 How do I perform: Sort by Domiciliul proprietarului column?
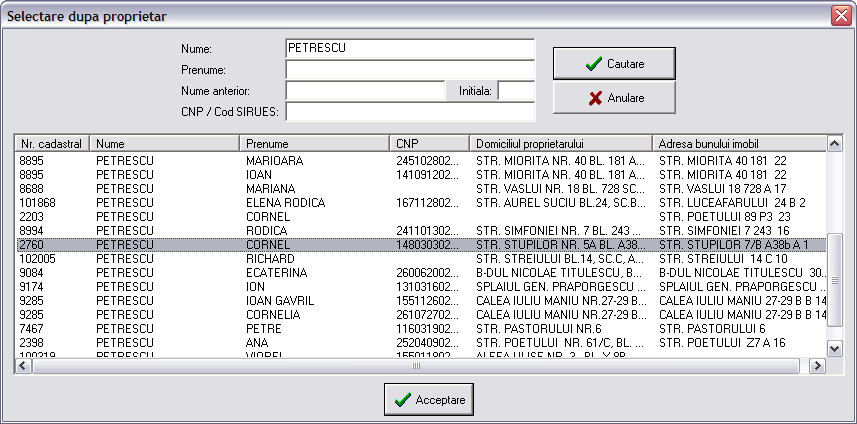pyautogui.click(x=560, y=143)
